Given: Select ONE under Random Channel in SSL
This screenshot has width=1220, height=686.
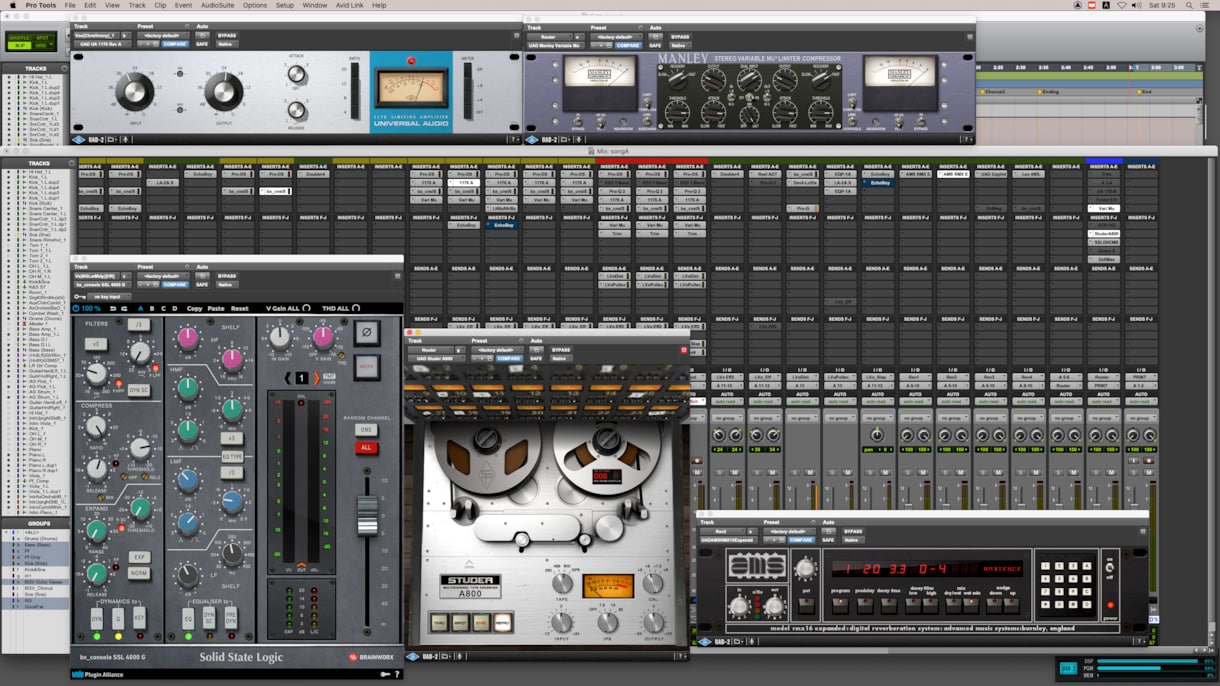Looking at the screenshot, I should point(366,430).
